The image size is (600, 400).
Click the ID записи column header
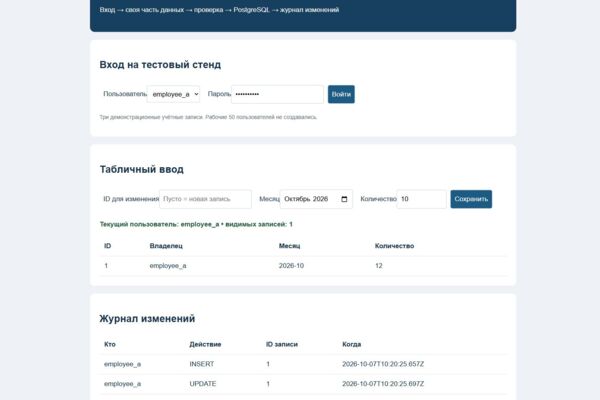[282, 344]
